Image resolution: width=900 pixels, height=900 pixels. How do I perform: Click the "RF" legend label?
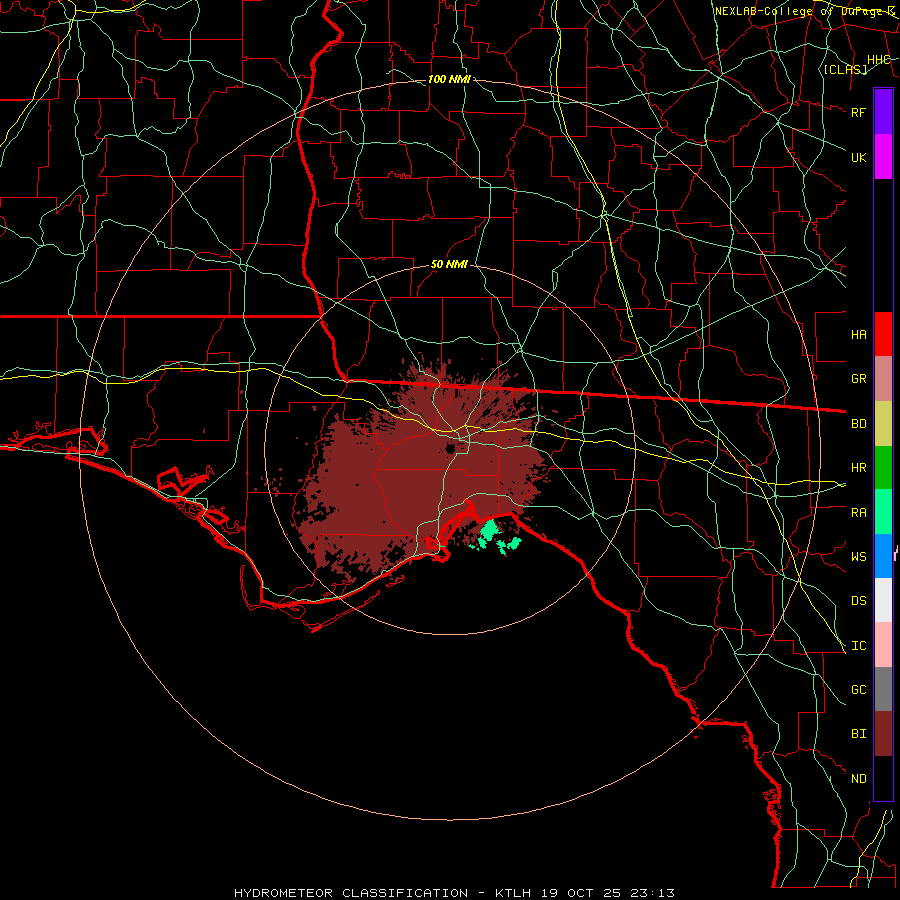coord(858,112)
